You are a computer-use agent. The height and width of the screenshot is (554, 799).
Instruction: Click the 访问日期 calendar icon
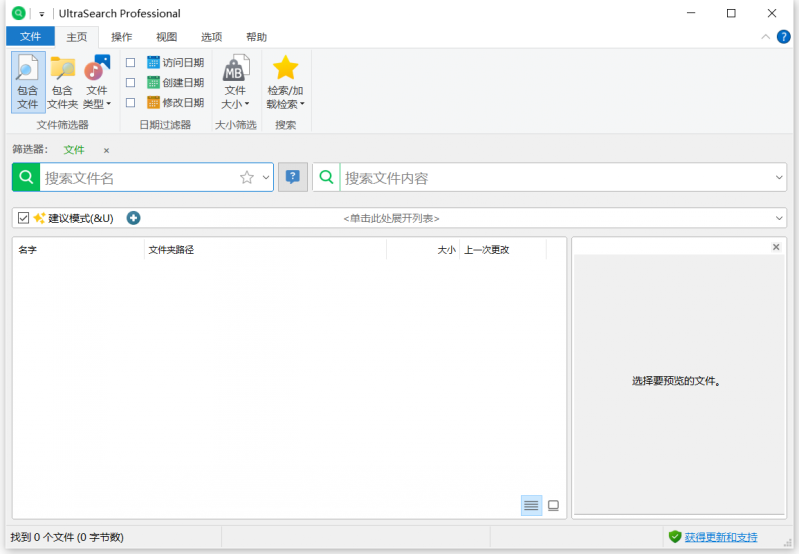pos(153,62)
